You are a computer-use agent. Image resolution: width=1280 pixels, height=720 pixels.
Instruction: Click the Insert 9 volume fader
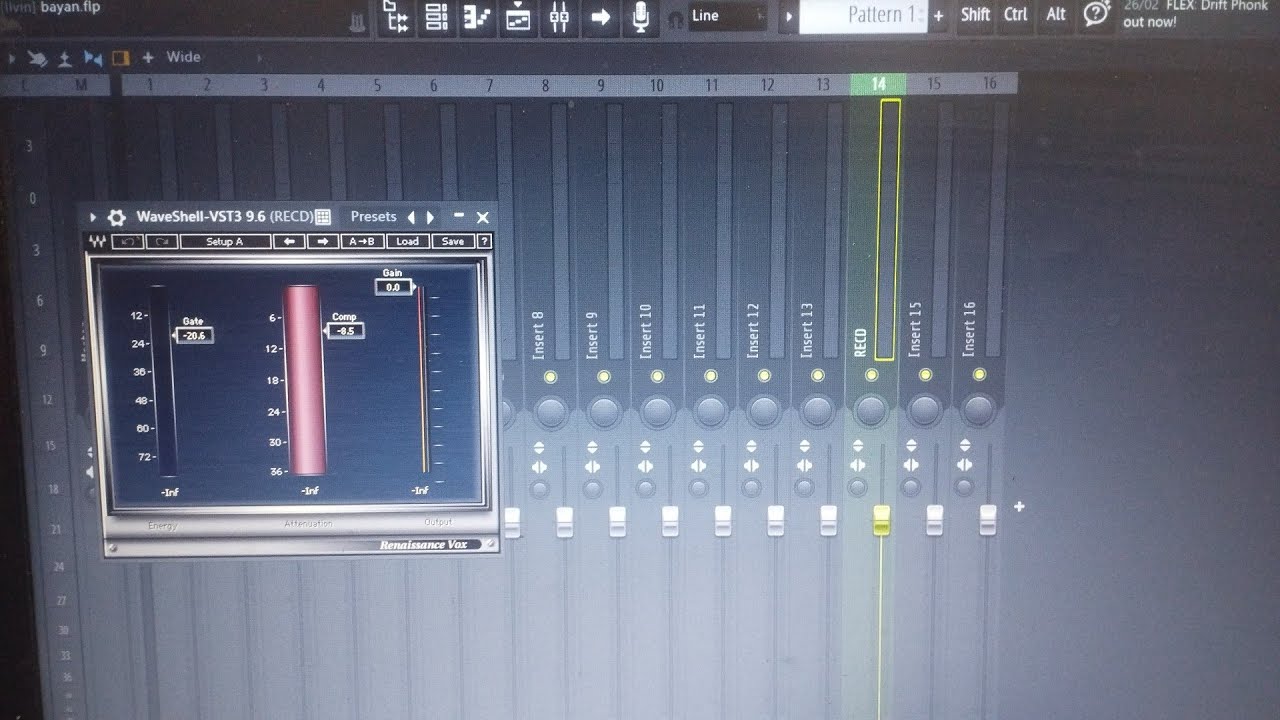point(617,521)
